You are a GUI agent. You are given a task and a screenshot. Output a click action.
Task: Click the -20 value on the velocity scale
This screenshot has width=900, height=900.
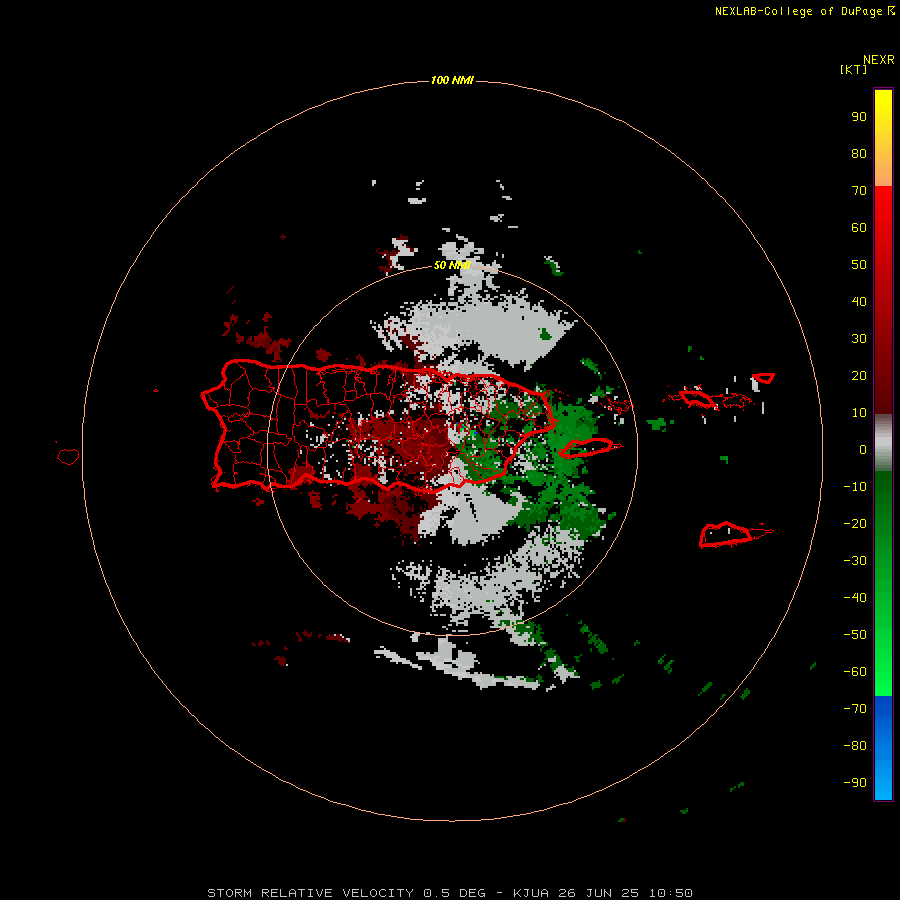(x=855, y=524)
